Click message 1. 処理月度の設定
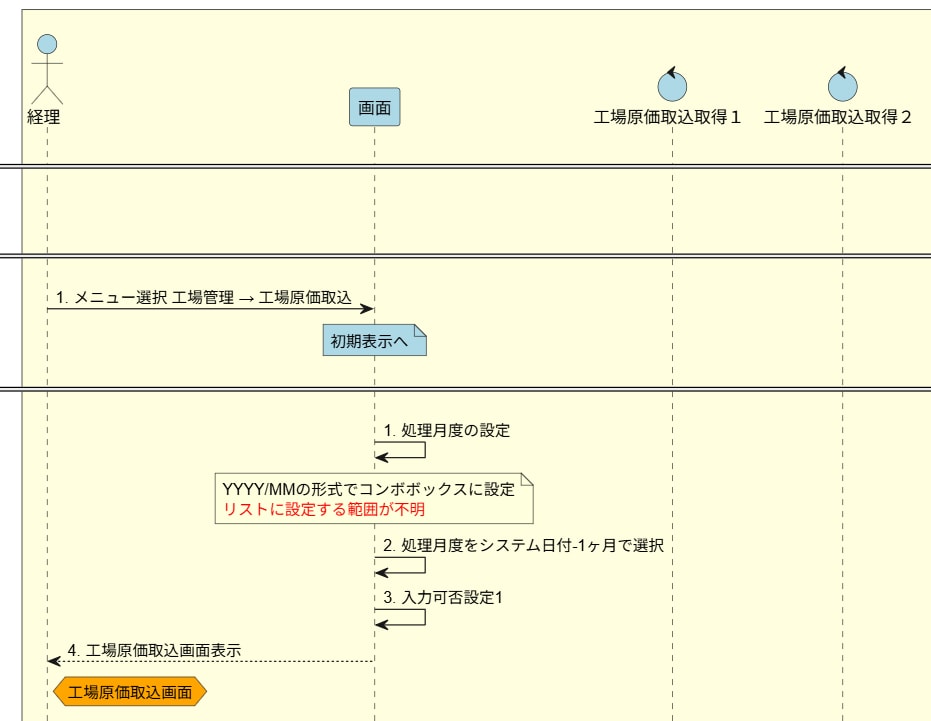931x721 pixels. point(446,431)
